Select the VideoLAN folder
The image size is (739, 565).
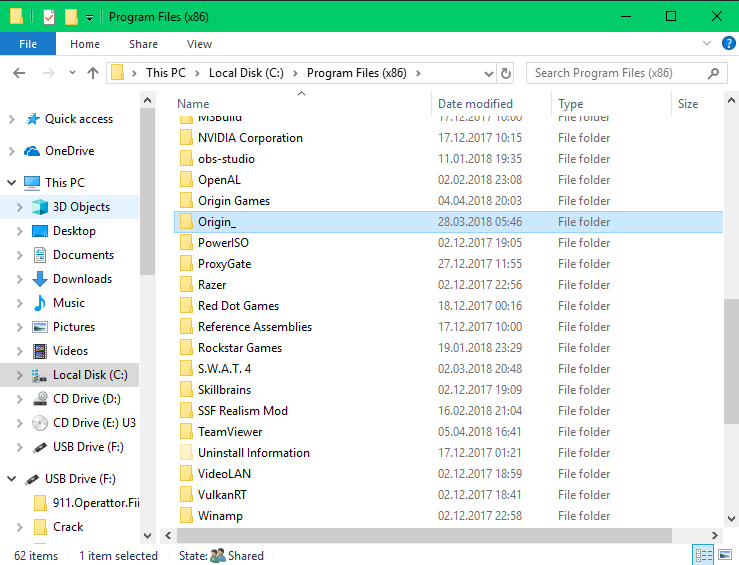click(x=224, y=474)
